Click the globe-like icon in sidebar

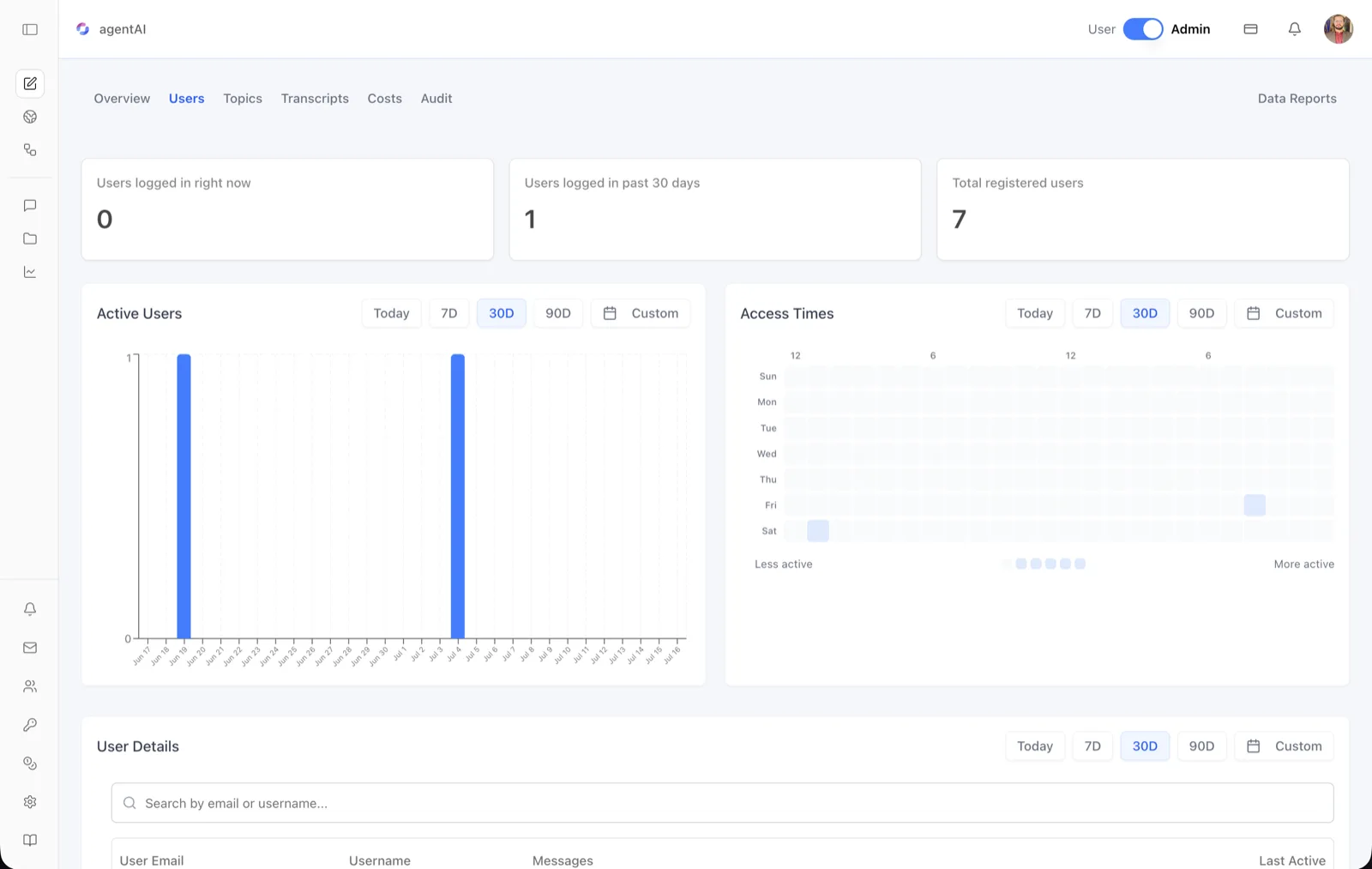coord(30,117)
